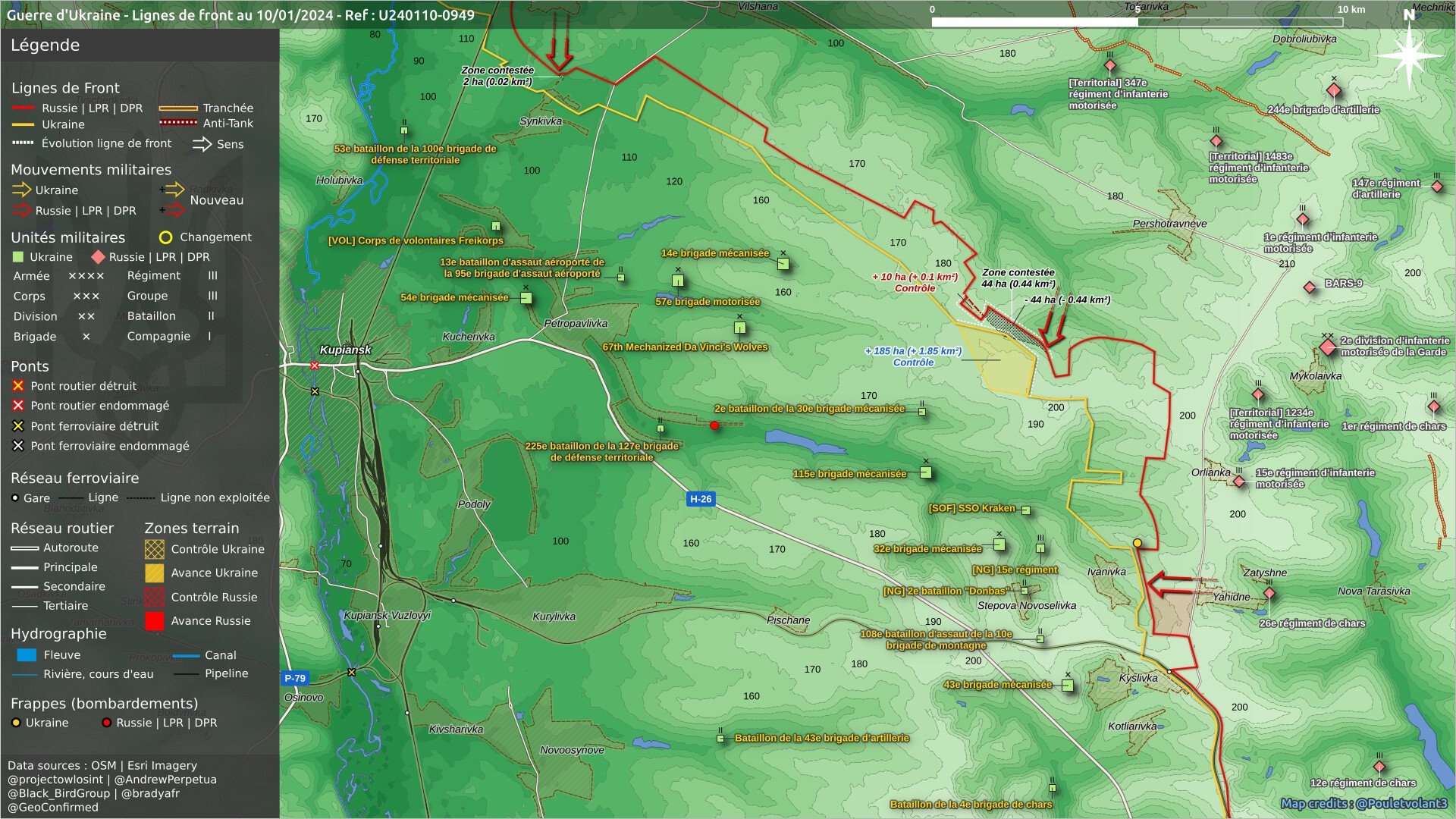Click the Kupiansk-Vuzlovyi label
The image size is (1456, 819).
pyautogui.click(x=388, y=615)
